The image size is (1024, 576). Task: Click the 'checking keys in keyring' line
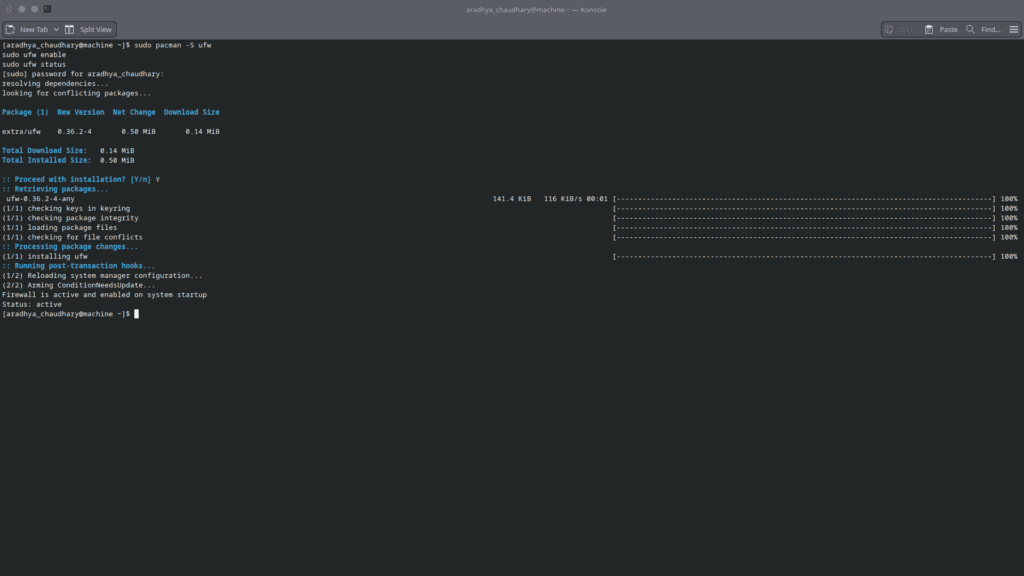coord(66,208)
